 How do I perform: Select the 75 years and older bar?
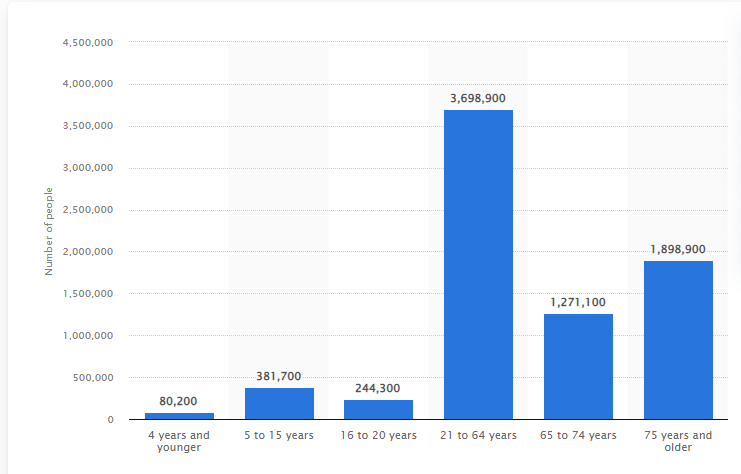pos(678,340)
